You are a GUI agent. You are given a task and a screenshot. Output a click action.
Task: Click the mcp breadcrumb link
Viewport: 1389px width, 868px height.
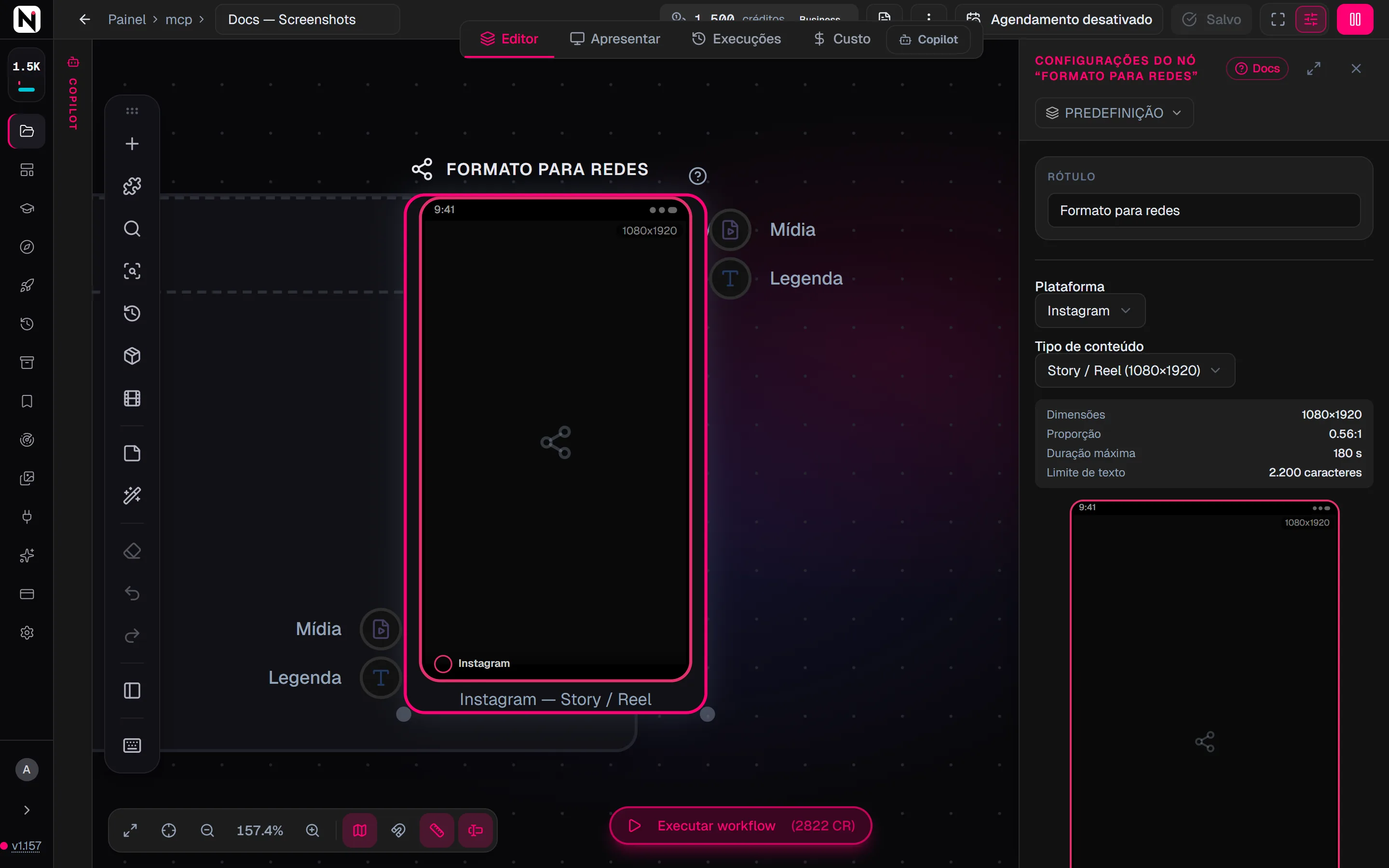178,19
